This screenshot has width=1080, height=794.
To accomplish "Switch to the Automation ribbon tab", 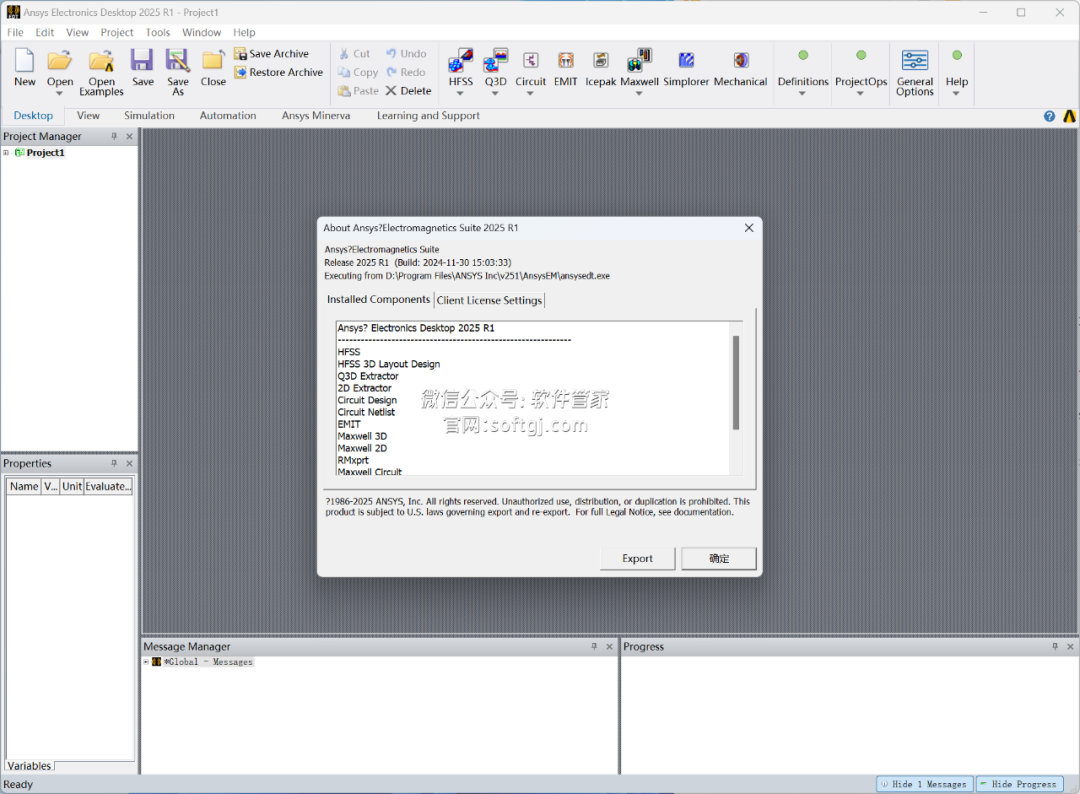I will point(228,116).
